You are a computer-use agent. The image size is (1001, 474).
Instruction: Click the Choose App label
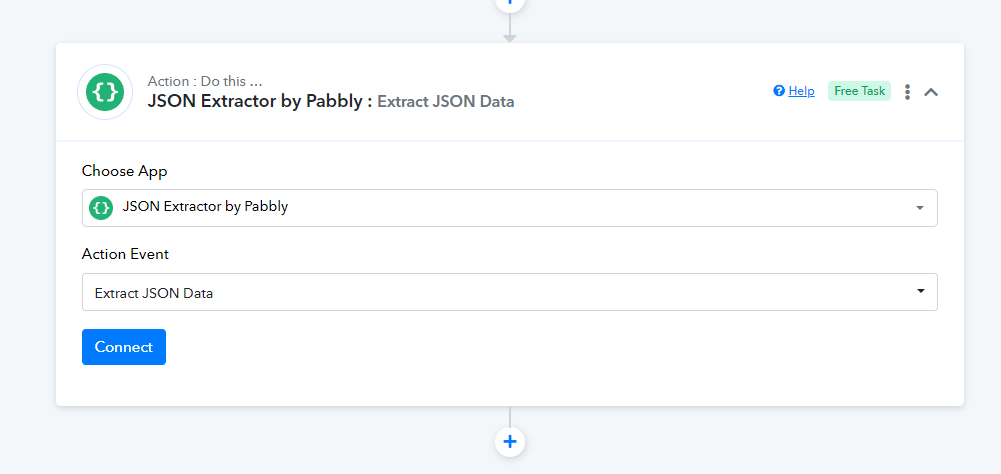click(124, 171)
